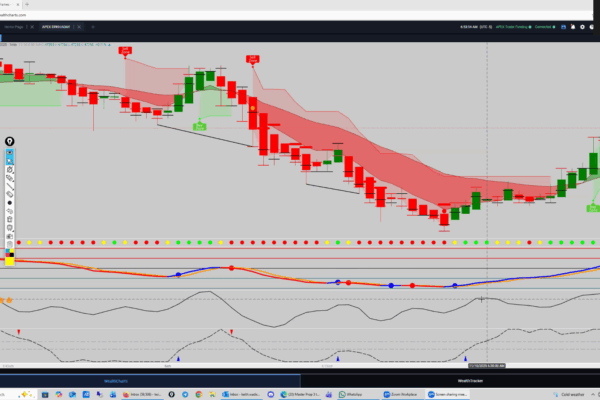Pick the yellow color swatch in the toolbar
This screenshot has width=600, height=400.
click(x=10, y=261)
